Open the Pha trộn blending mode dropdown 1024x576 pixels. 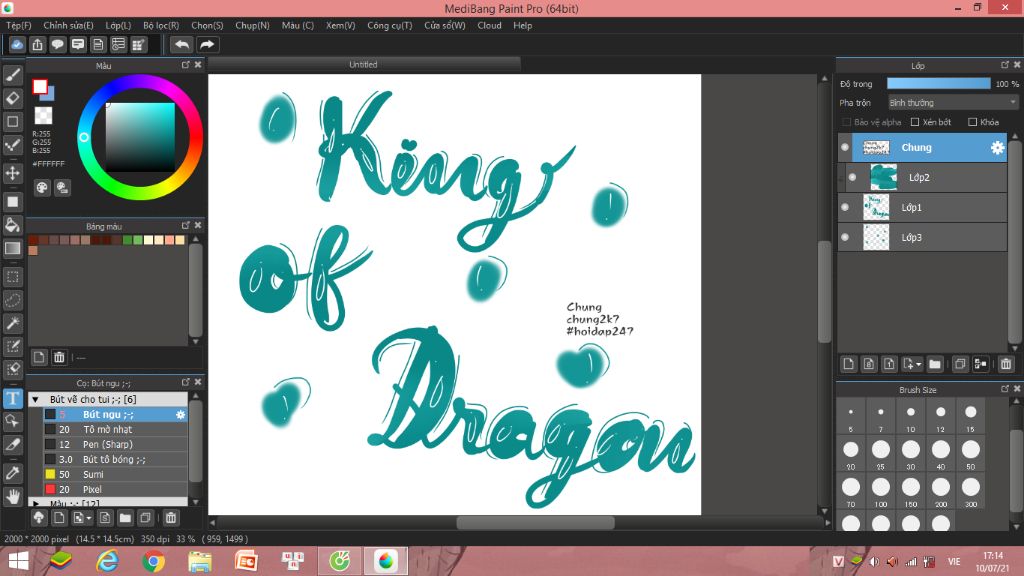click(x=953, y=103)
